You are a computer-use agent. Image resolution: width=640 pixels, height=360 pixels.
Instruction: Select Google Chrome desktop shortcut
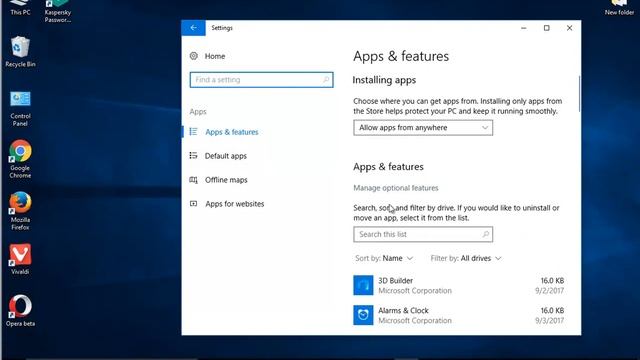pyautogui.click(x=20, y=159)
